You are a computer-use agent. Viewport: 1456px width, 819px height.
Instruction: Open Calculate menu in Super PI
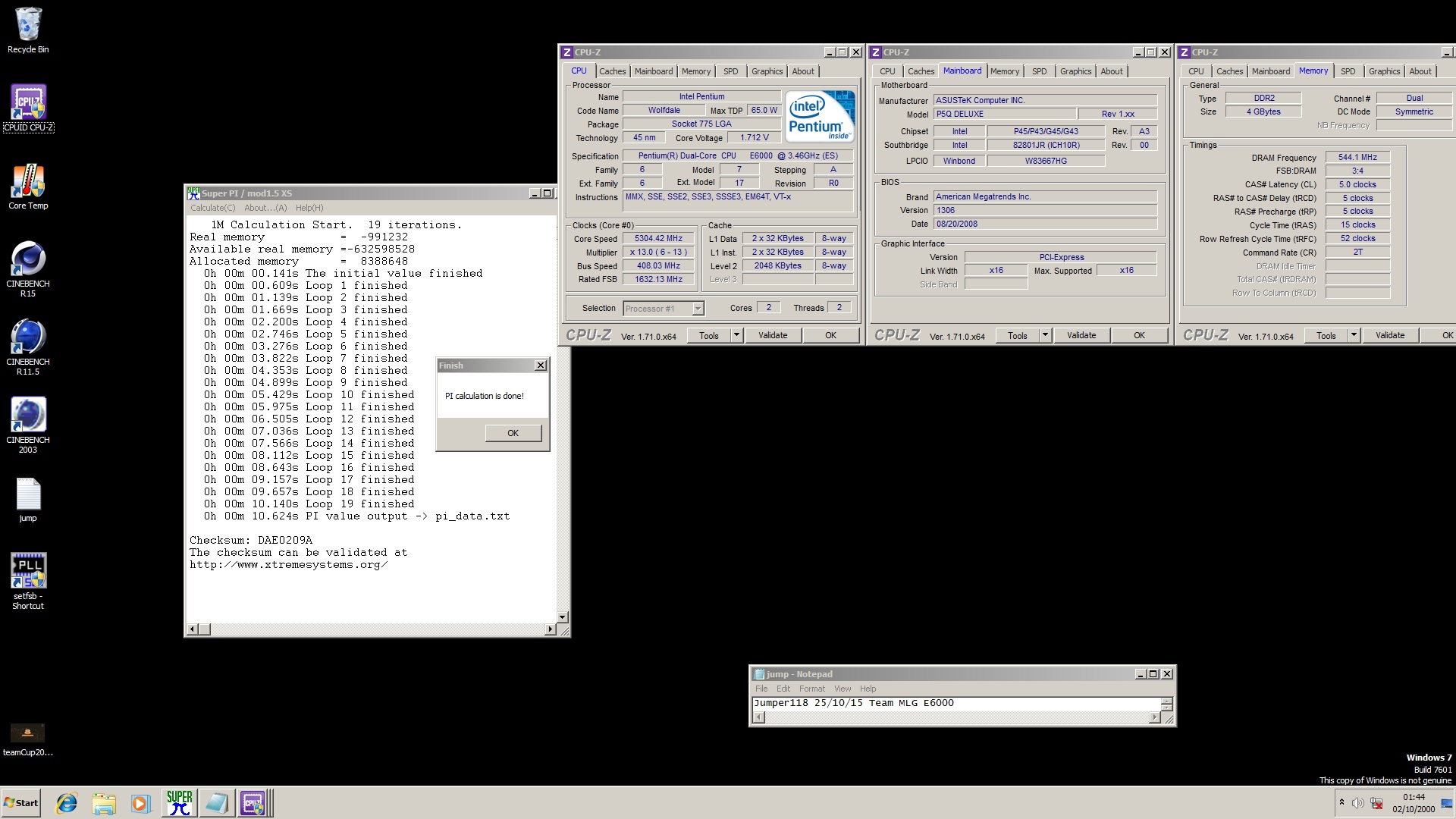[212, 208]
